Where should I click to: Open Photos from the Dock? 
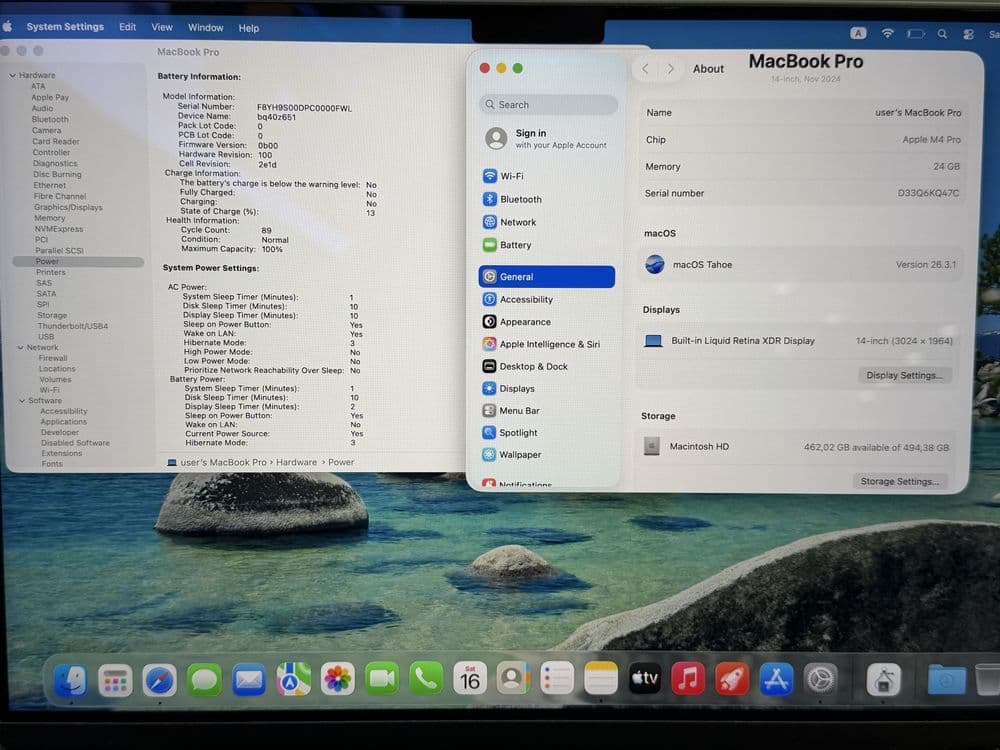[x=337, y=680]
